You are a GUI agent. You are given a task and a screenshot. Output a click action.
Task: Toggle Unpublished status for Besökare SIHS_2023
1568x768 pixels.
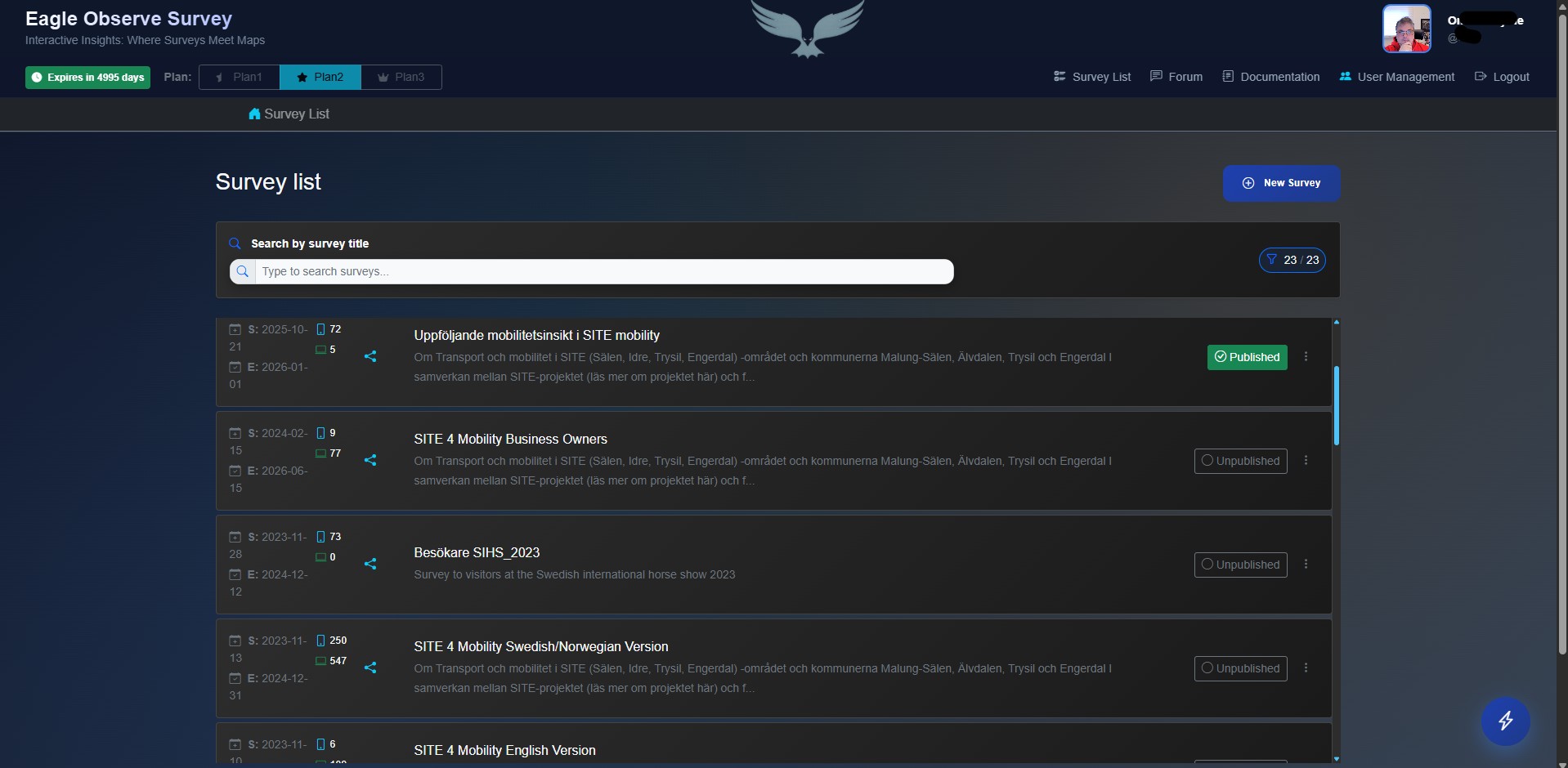point(1240,565)
